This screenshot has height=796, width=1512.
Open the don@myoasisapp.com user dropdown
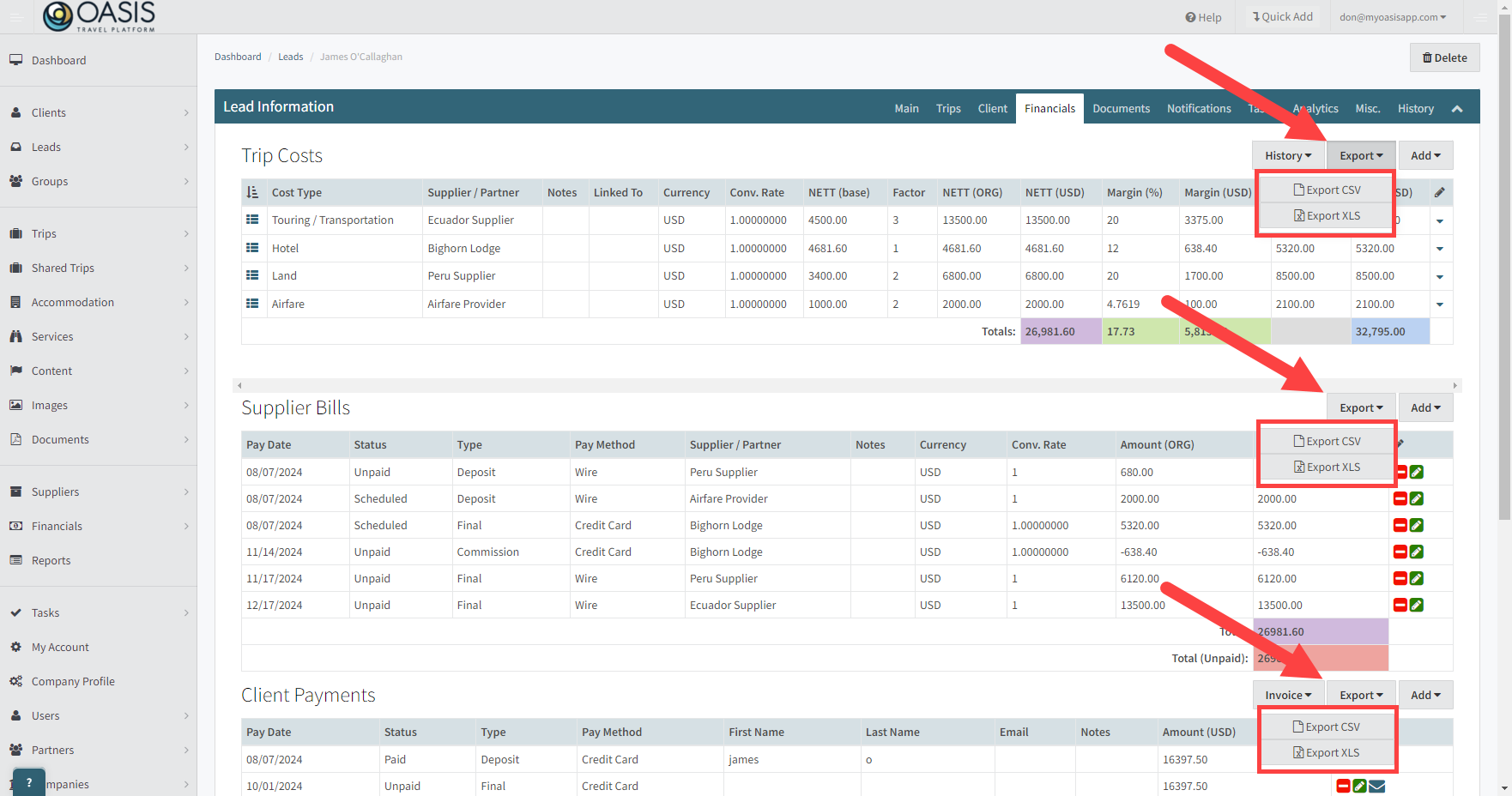(x=1393, y=16)
